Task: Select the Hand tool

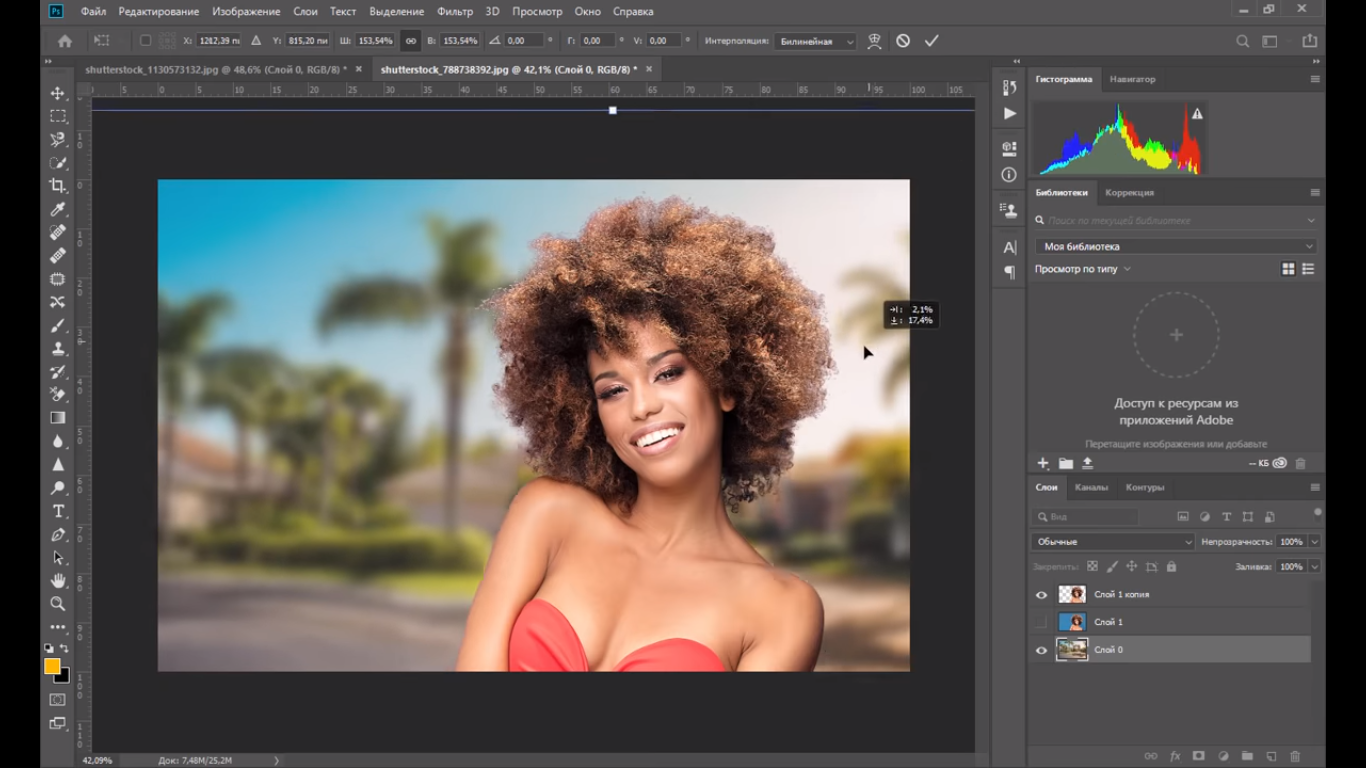Action: point(58,581)
